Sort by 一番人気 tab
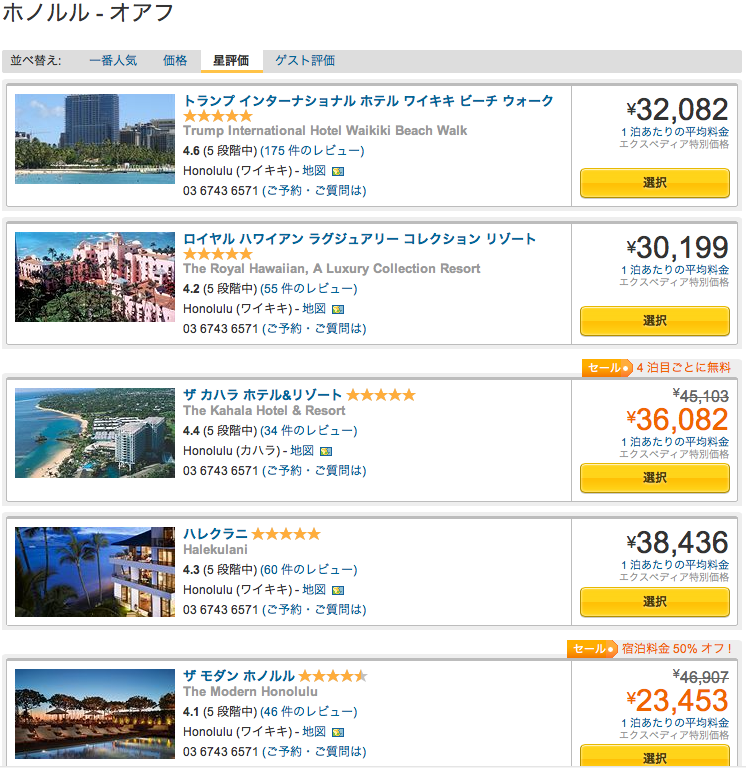This screenshot has width=746, height=768. (x=113, y=61)
